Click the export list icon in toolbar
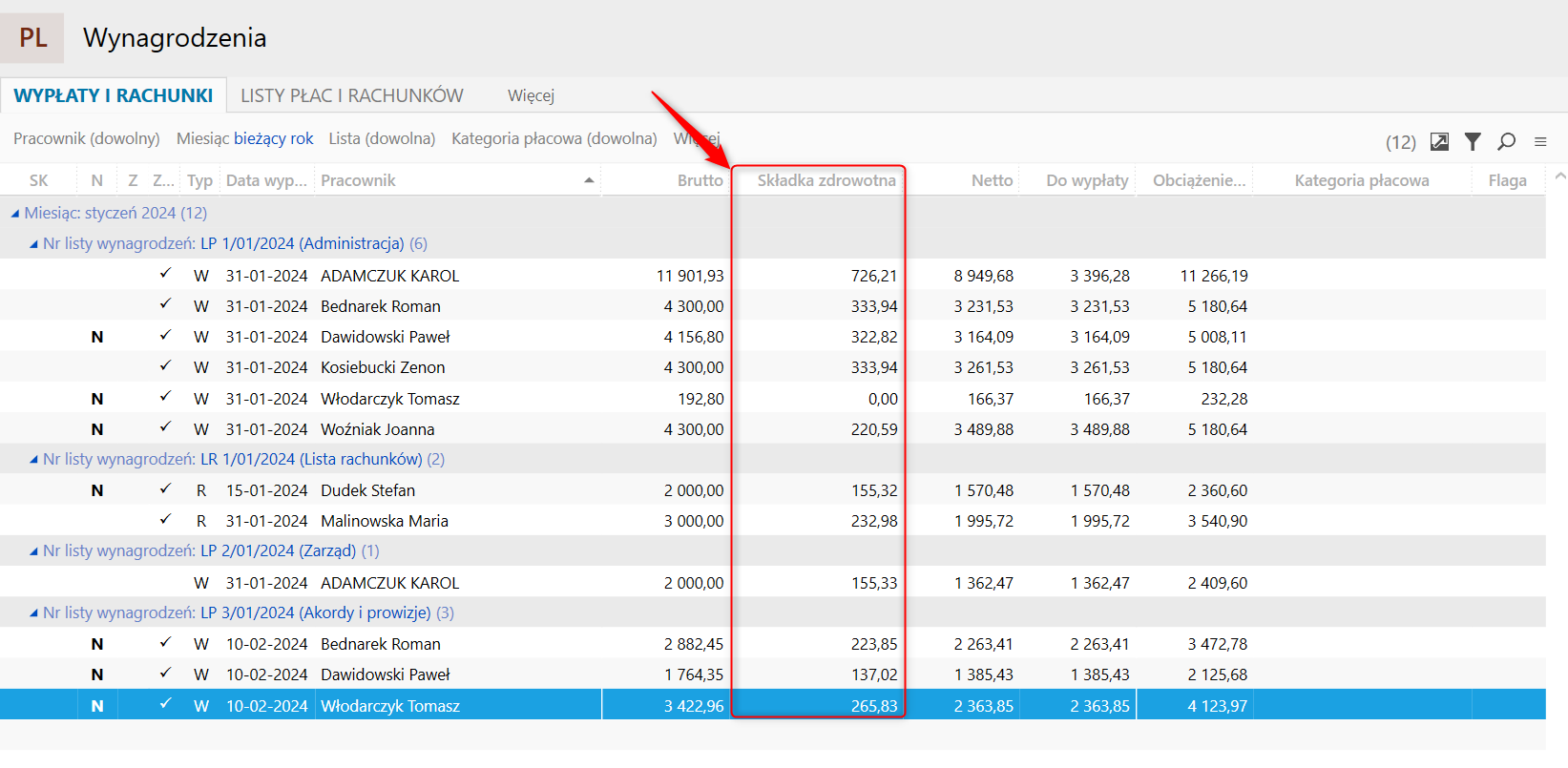The image size is (1568, 768). (x=1439, y=142)
